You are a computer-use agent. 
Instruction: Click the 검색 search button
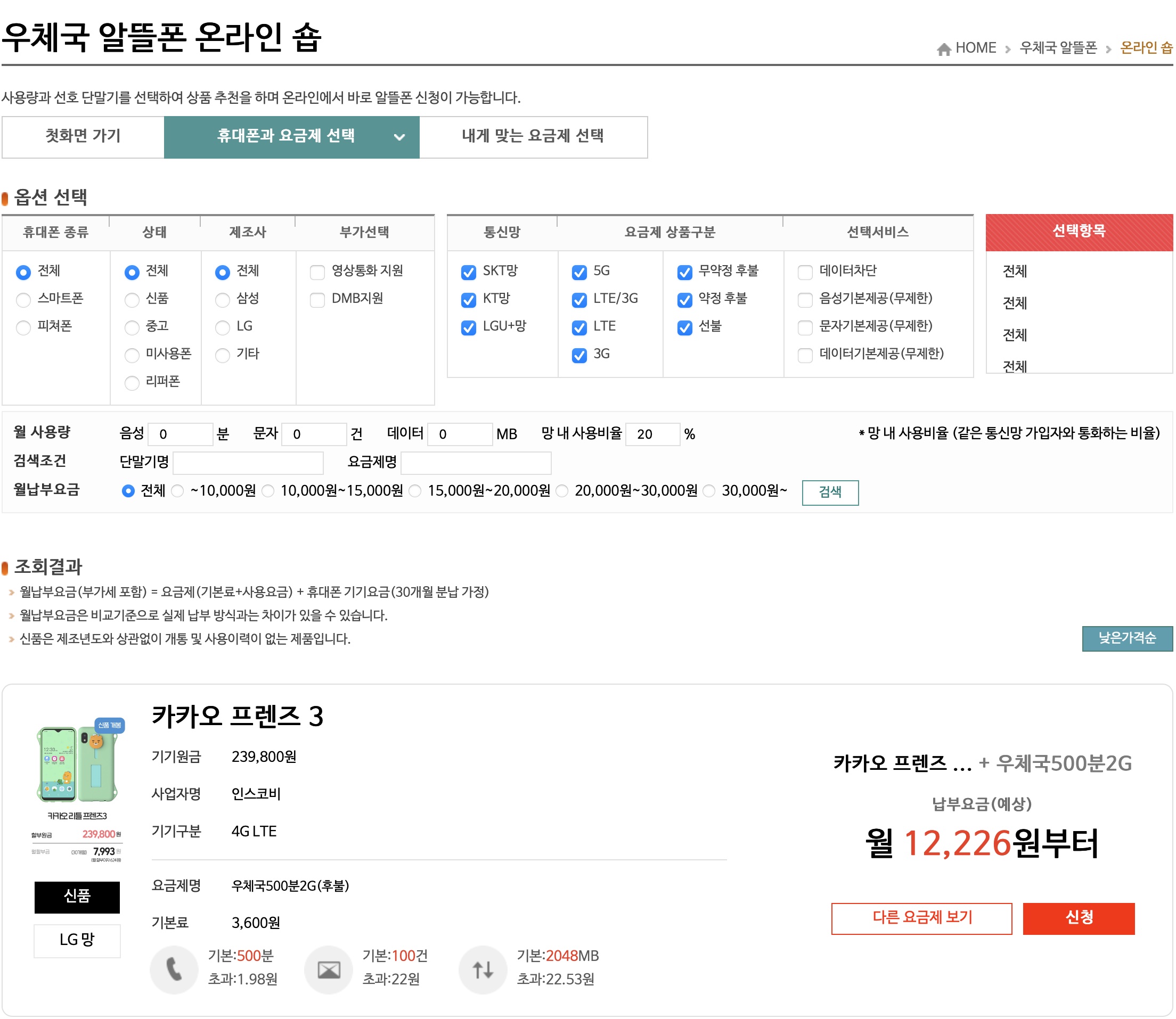[830, 492]
